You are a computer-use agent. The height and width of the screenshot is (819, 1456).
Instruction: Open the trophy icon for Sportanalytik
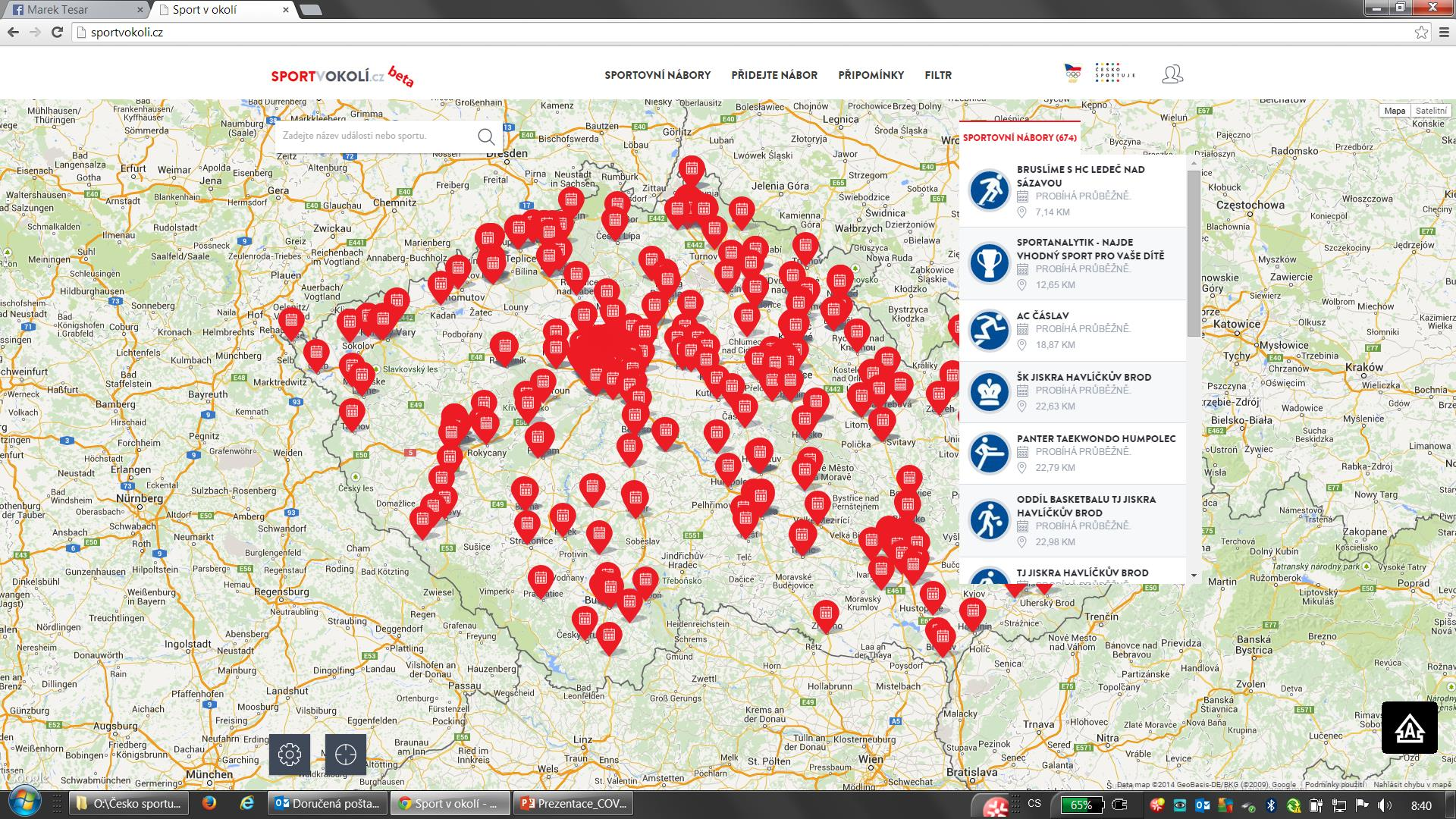pyautogui.click(x=989, y=262)
